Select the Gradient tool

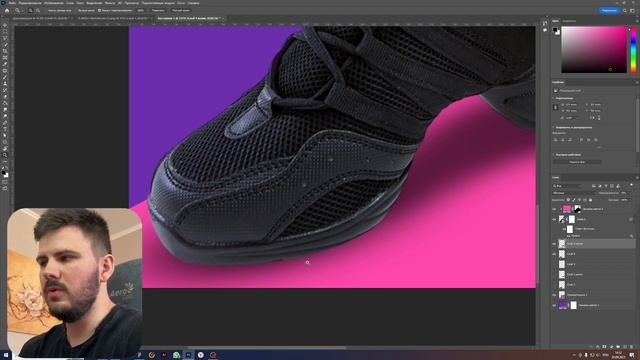(5, 103)
